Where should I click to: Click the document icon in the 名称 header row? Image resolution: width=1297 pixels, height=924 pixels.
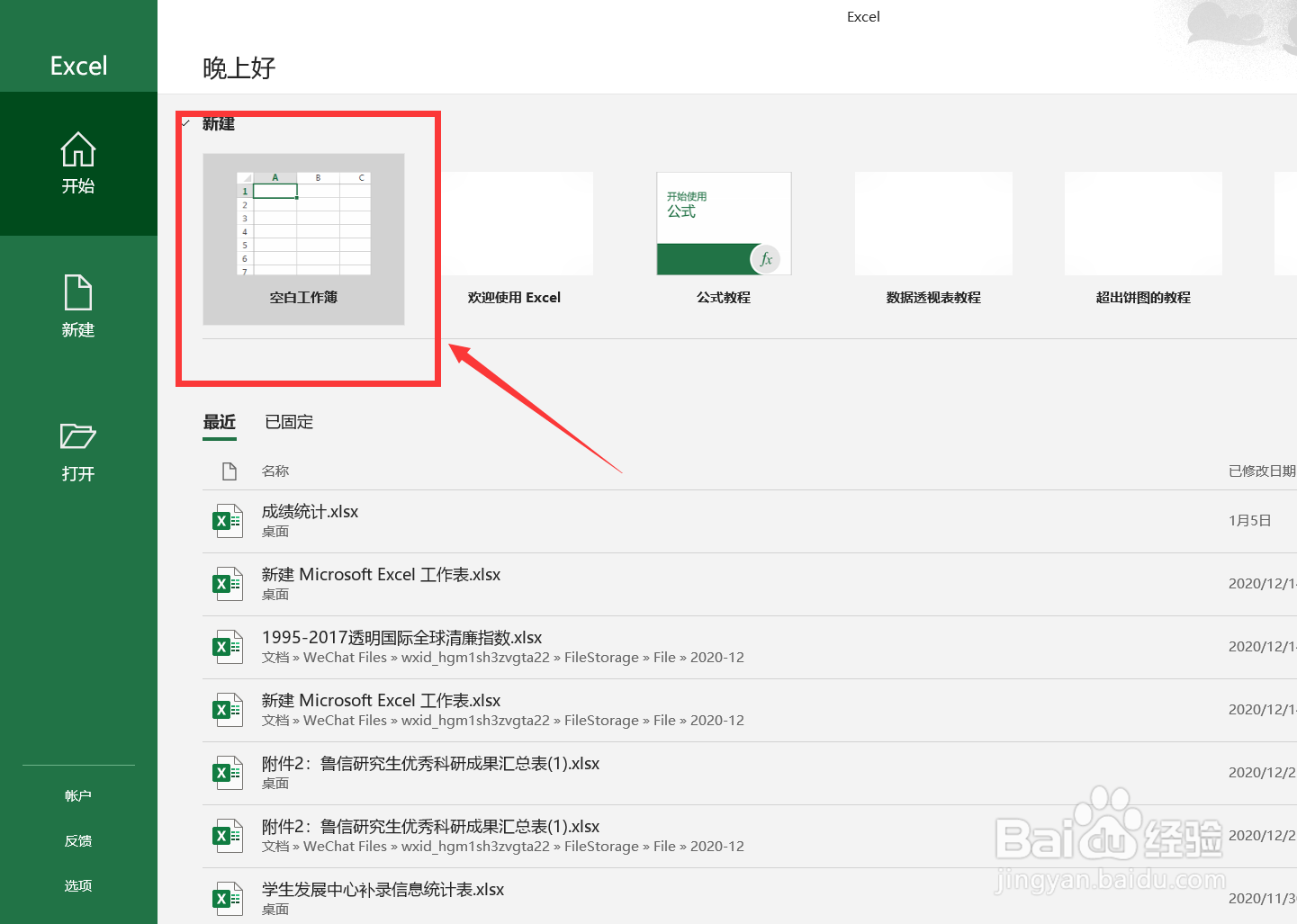click(x=228, y=470)
